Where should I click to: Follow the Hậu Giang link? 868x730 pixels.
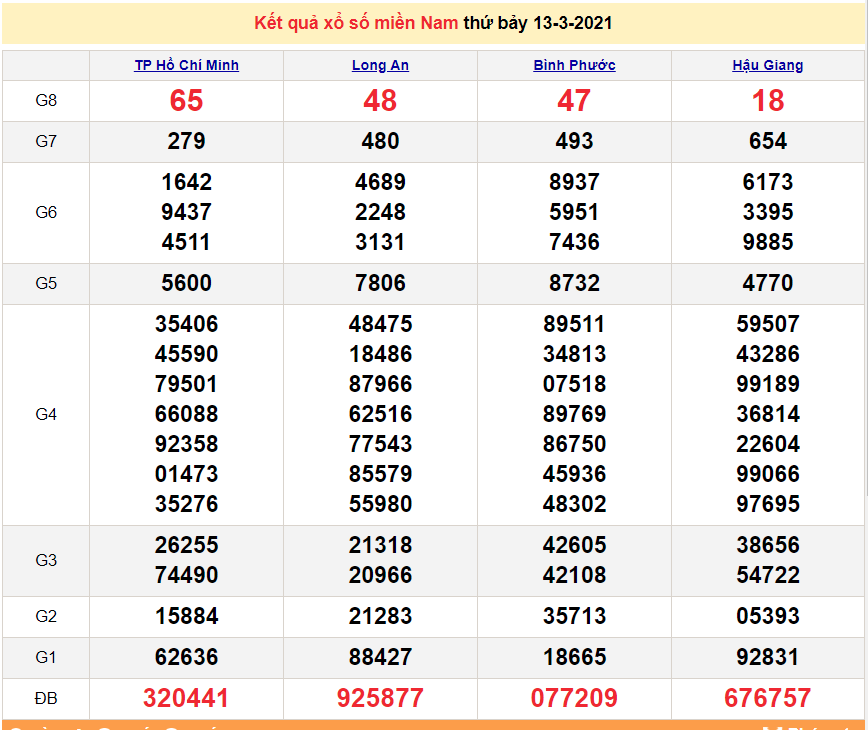pos(767,65)
